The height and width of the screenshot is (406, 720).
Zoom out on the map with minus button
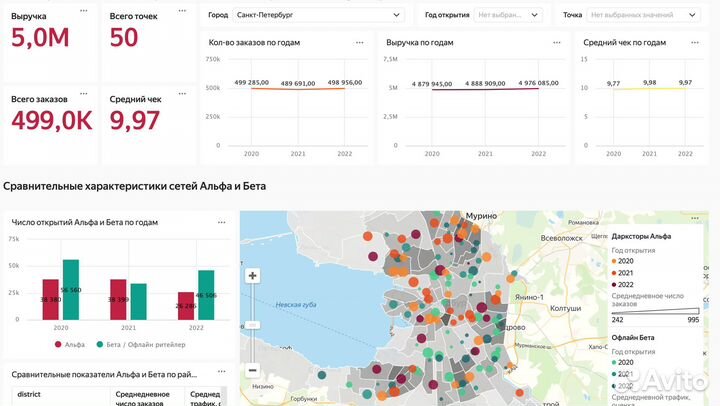(x=253, y=370)
